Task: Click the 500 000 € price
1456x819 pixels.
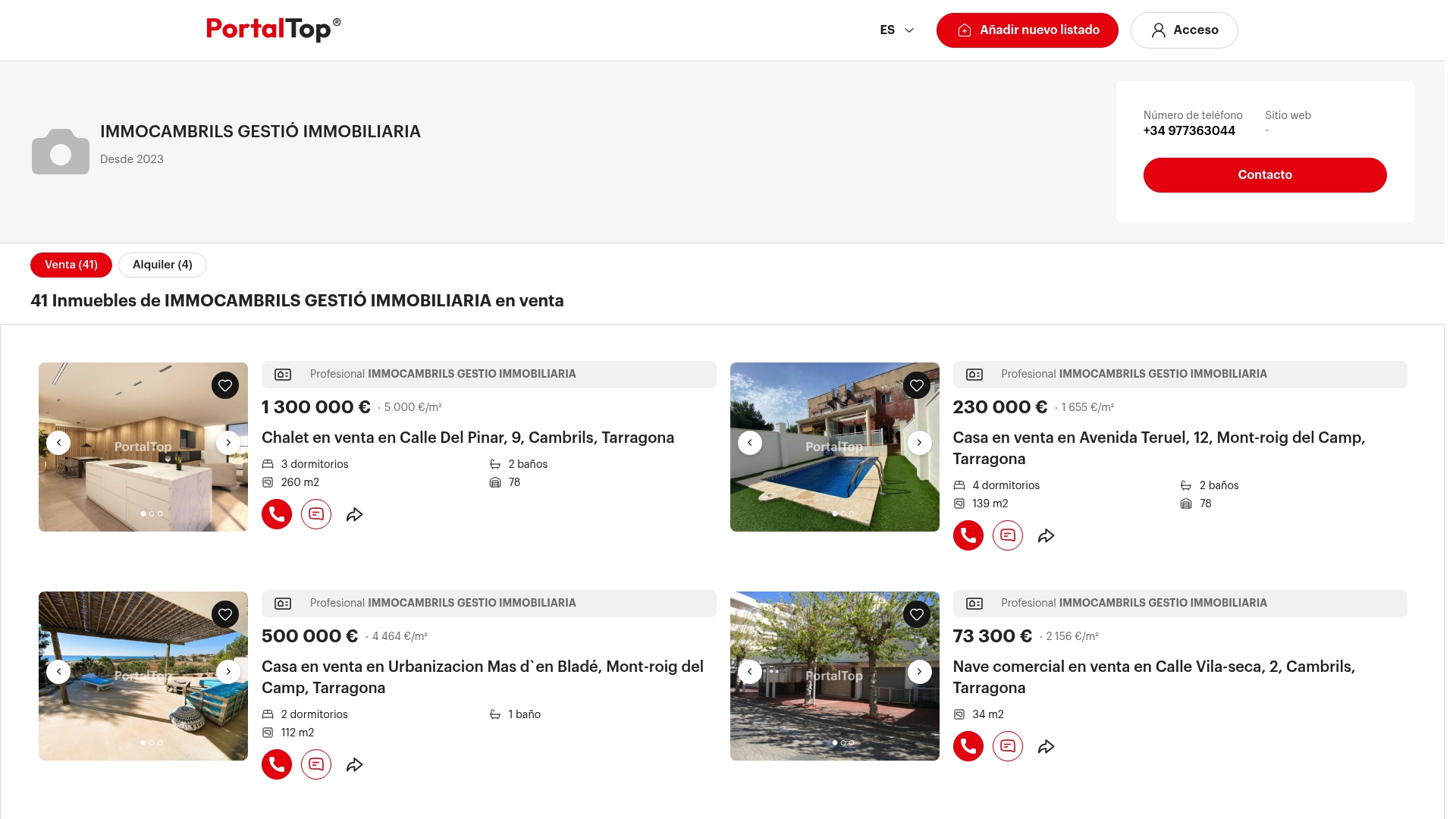Action: click(309, 636)
